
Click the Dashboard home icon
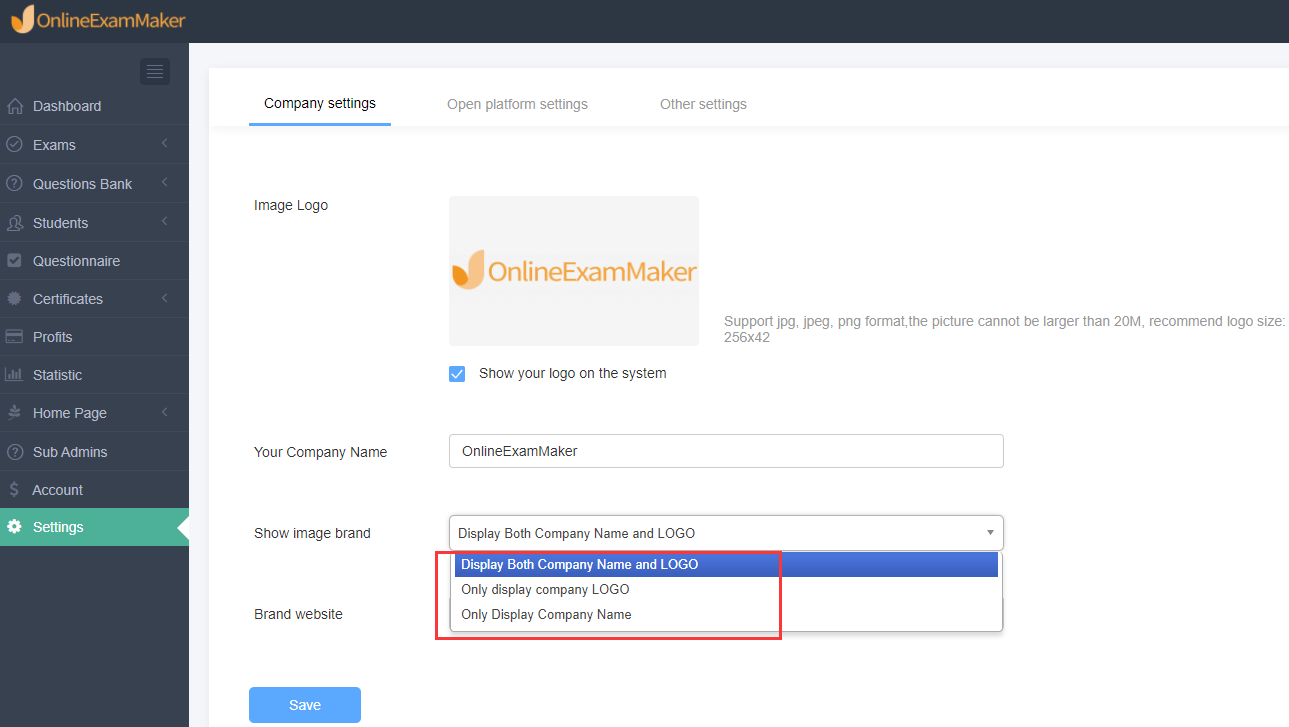click(x=14, y=106)
